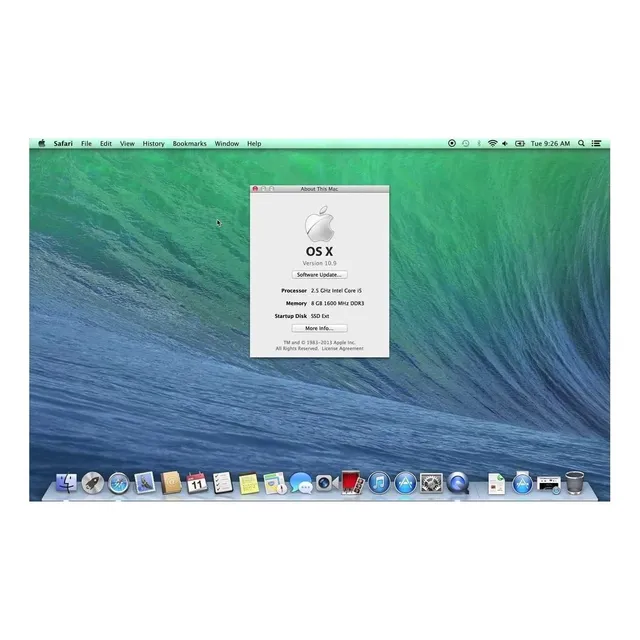
Task: Open Time Machine menu bar icon
Action: [x=466, y=143]
